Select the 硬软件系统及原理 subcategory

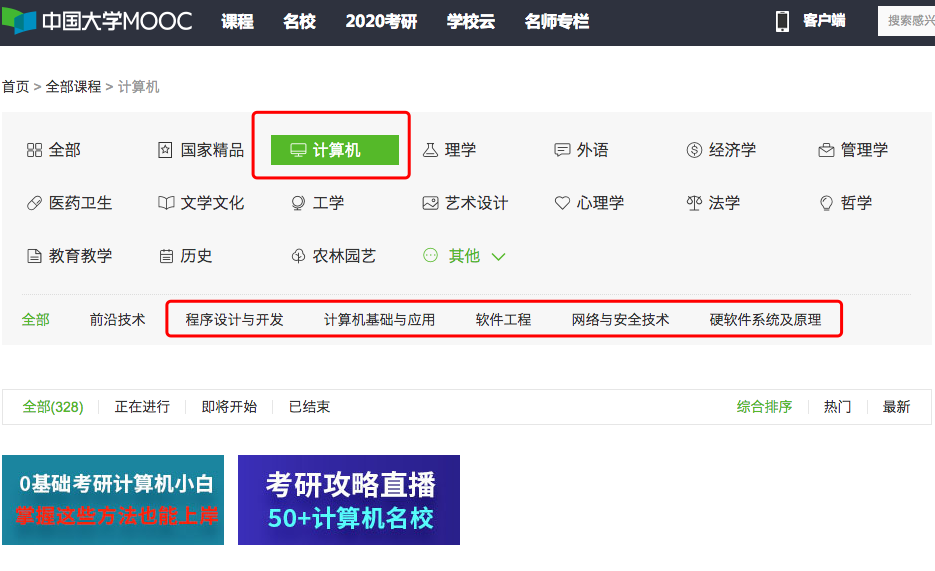[x=765, y=320]
